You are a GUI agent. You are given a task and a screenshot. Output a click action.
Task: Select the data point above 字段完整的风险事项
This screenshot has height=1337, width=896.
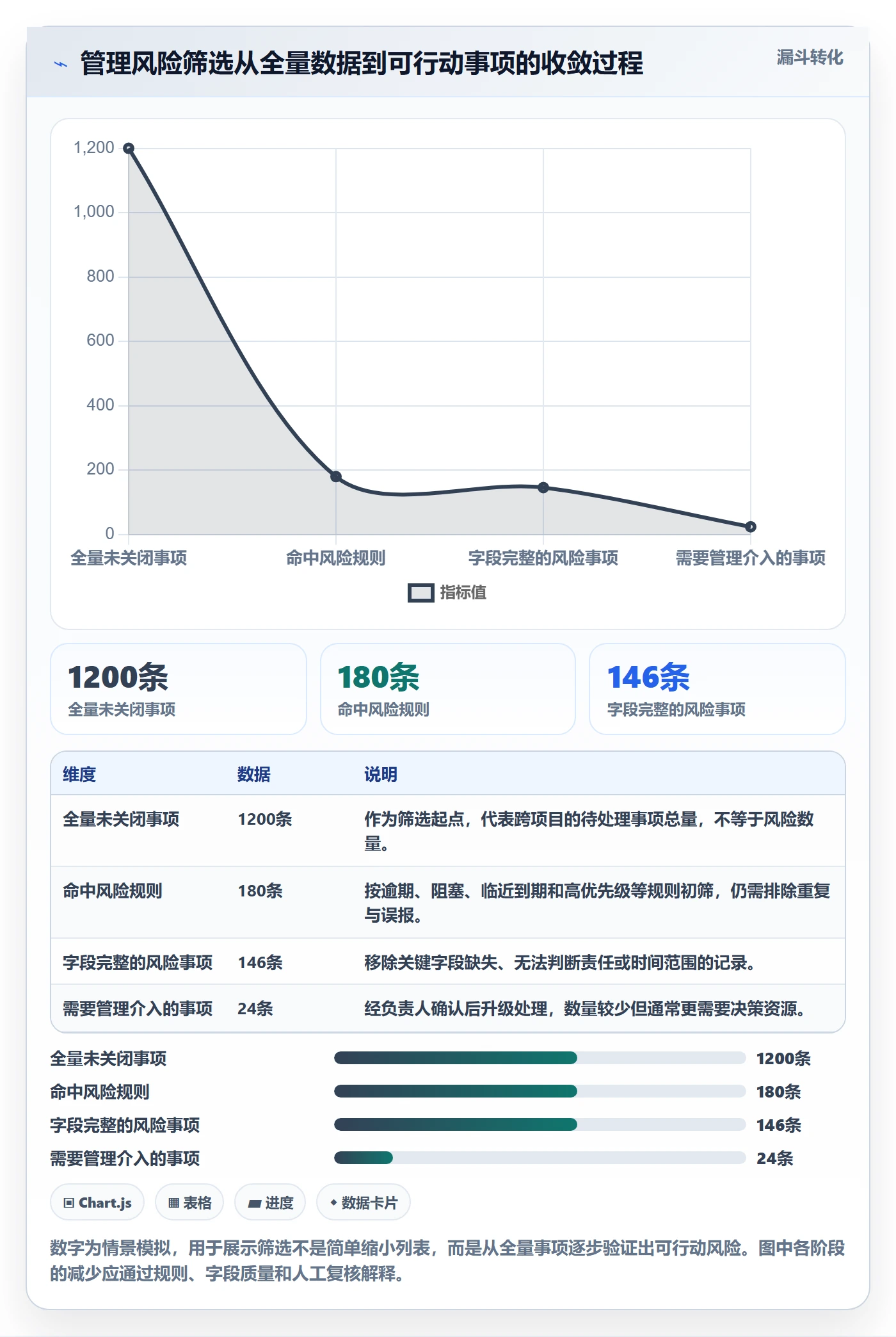pyautogui.click(x=543, y=487)
